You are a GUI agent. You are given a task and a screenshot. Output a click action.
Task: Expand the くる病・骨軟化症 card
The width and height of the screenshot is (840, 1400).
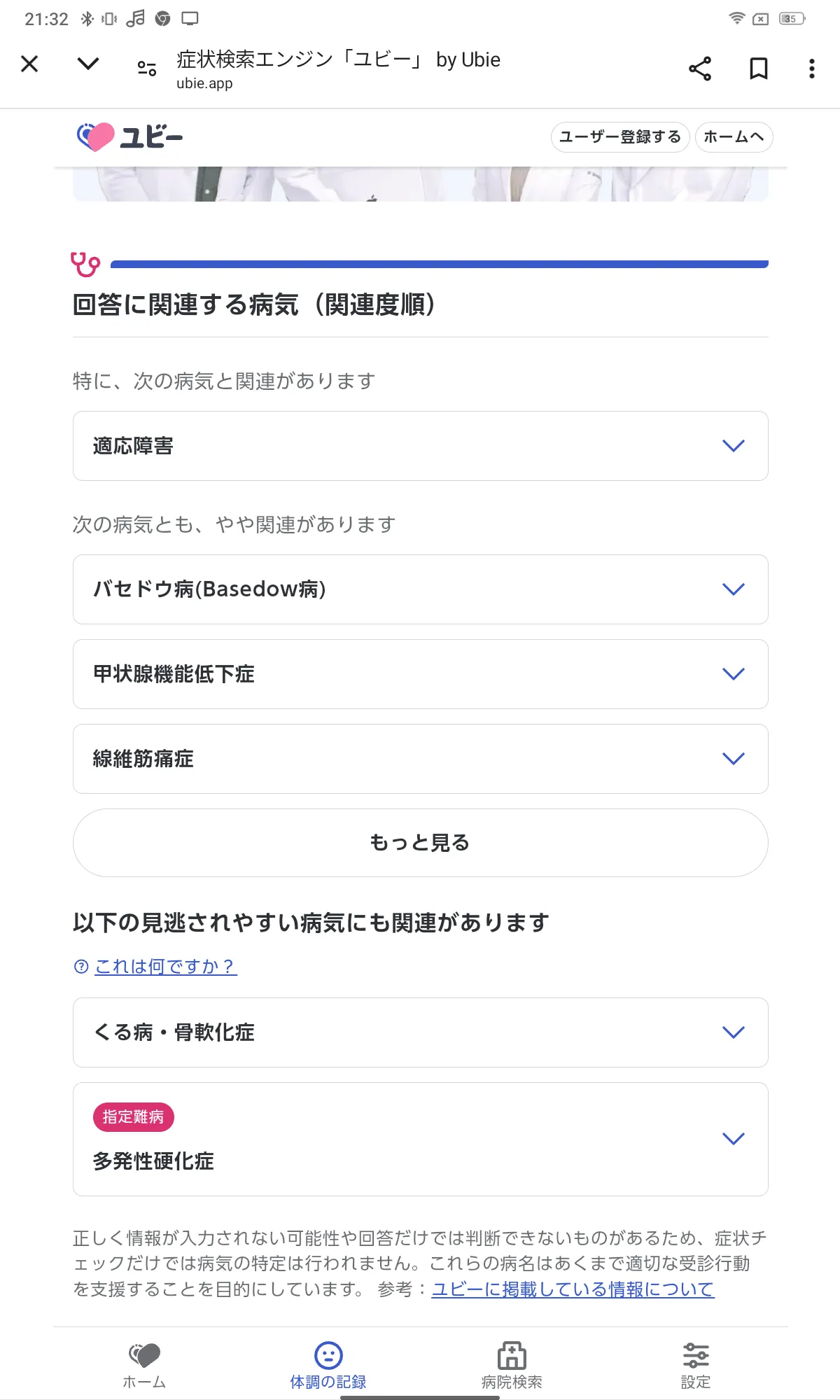pyautogui.click(x=420, y=1032)
